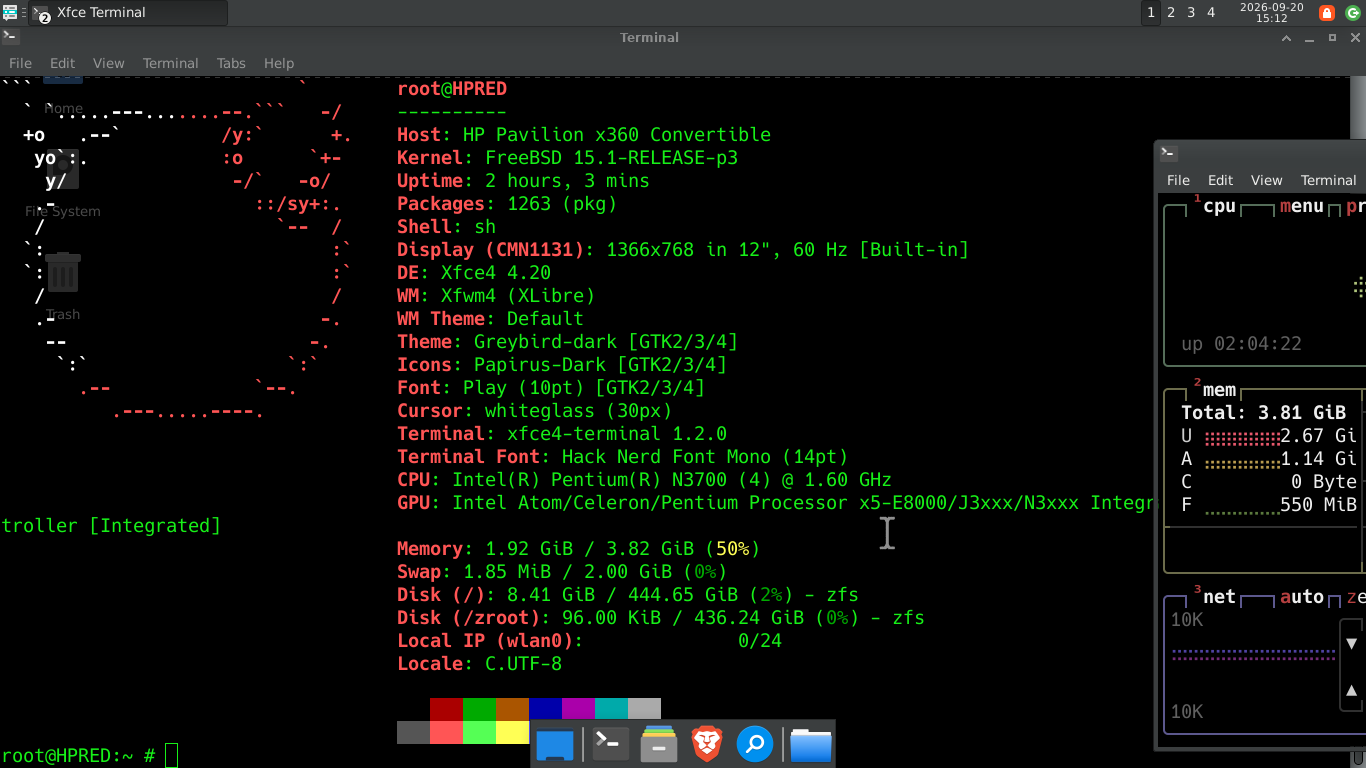This screenshot has height=768, width=1366.
Task: Click 'HP Pavilion x360 Convertible' host text
Action: click(x=617, y=134)
